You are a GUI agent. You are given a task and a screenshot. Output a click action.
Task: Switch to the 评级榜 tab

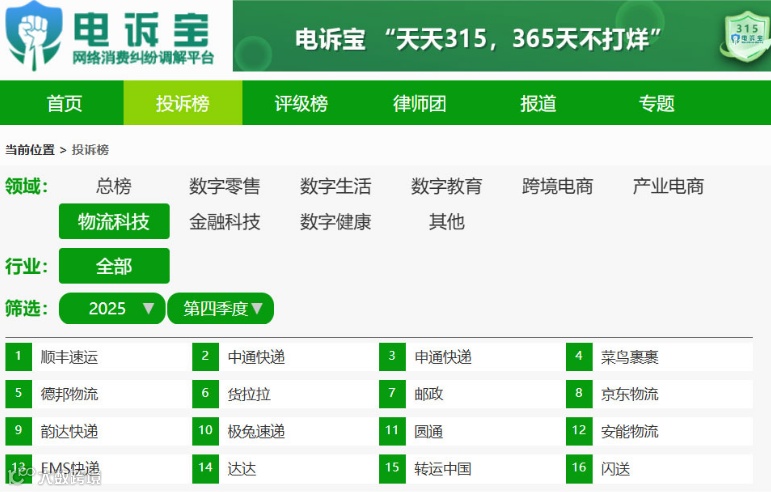coord(301,103)
